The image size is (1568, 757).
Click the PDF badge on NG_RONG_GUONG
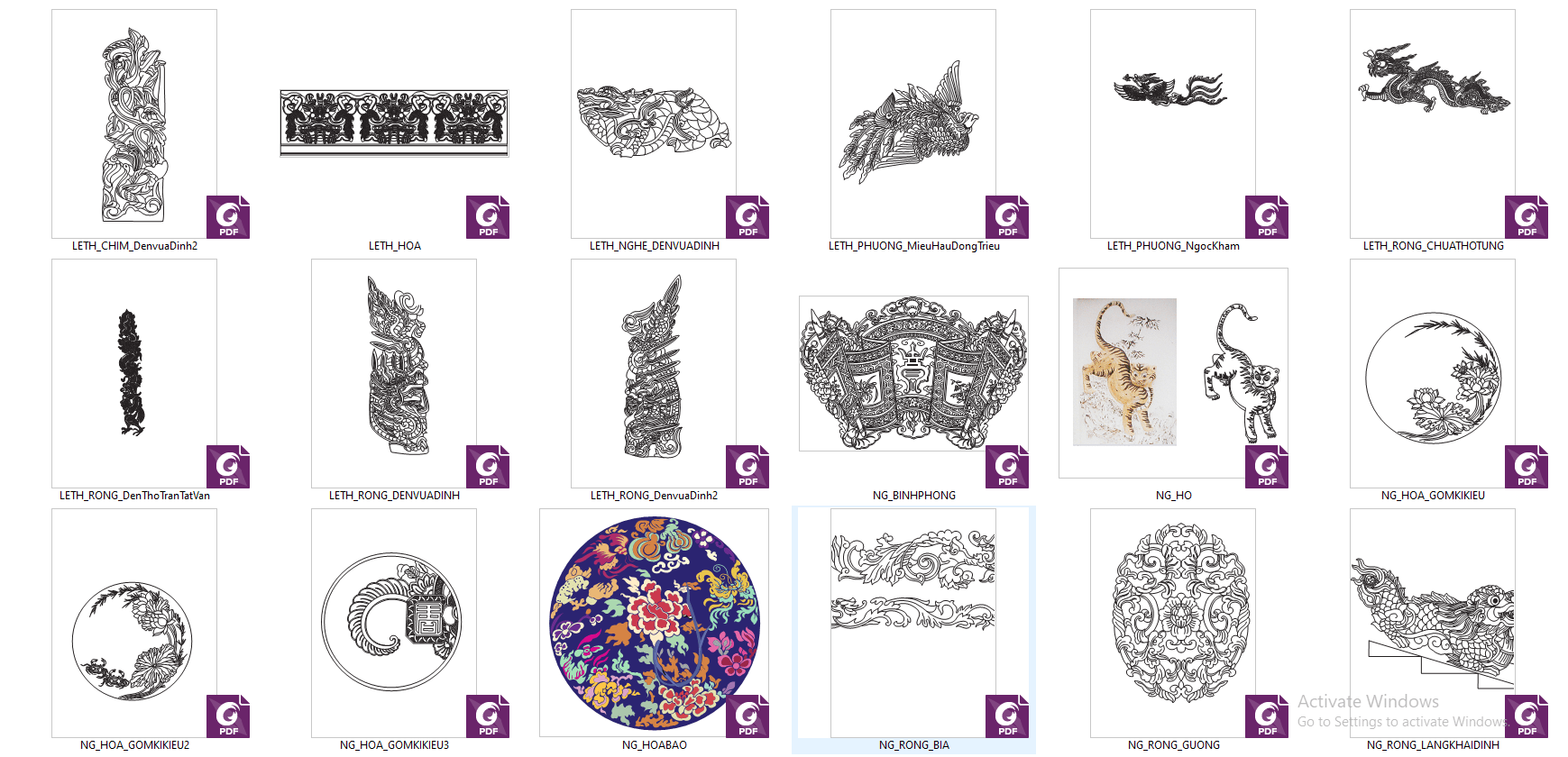[1267, 716]
